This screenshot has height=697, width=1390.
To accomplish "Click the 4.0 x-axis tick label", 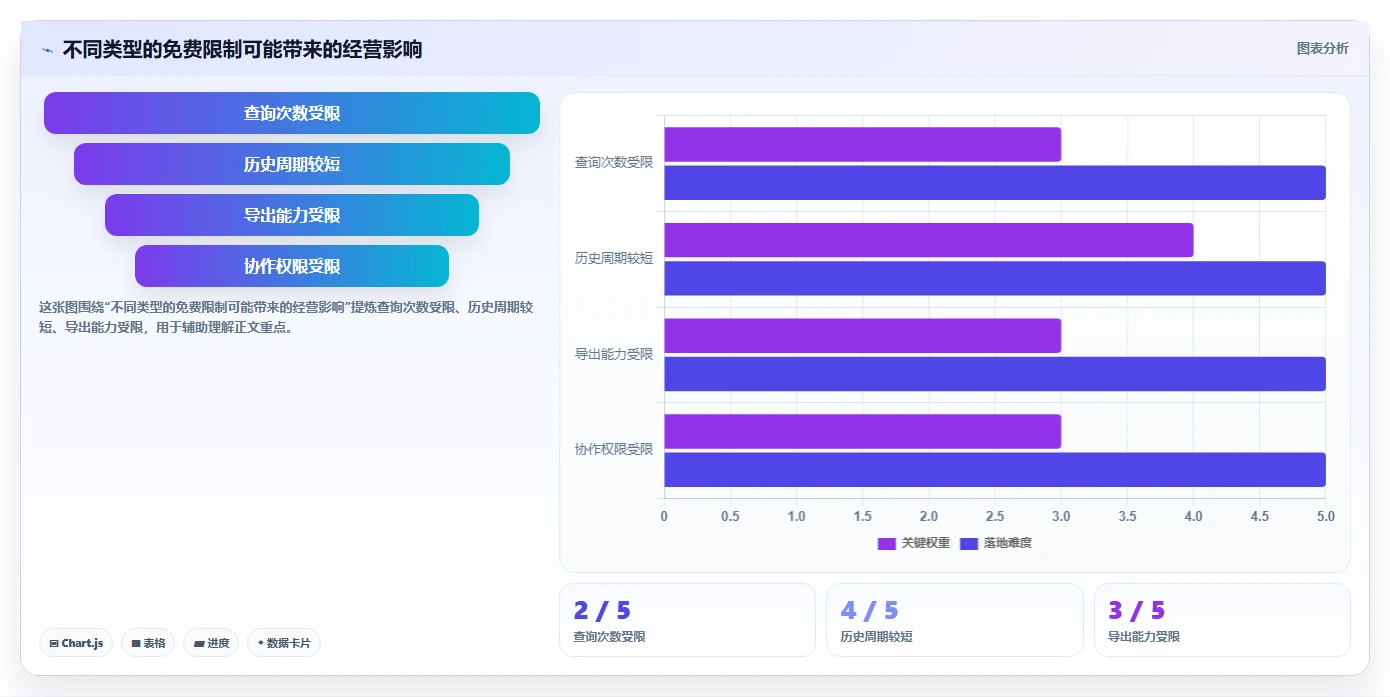I will 1193,516.
